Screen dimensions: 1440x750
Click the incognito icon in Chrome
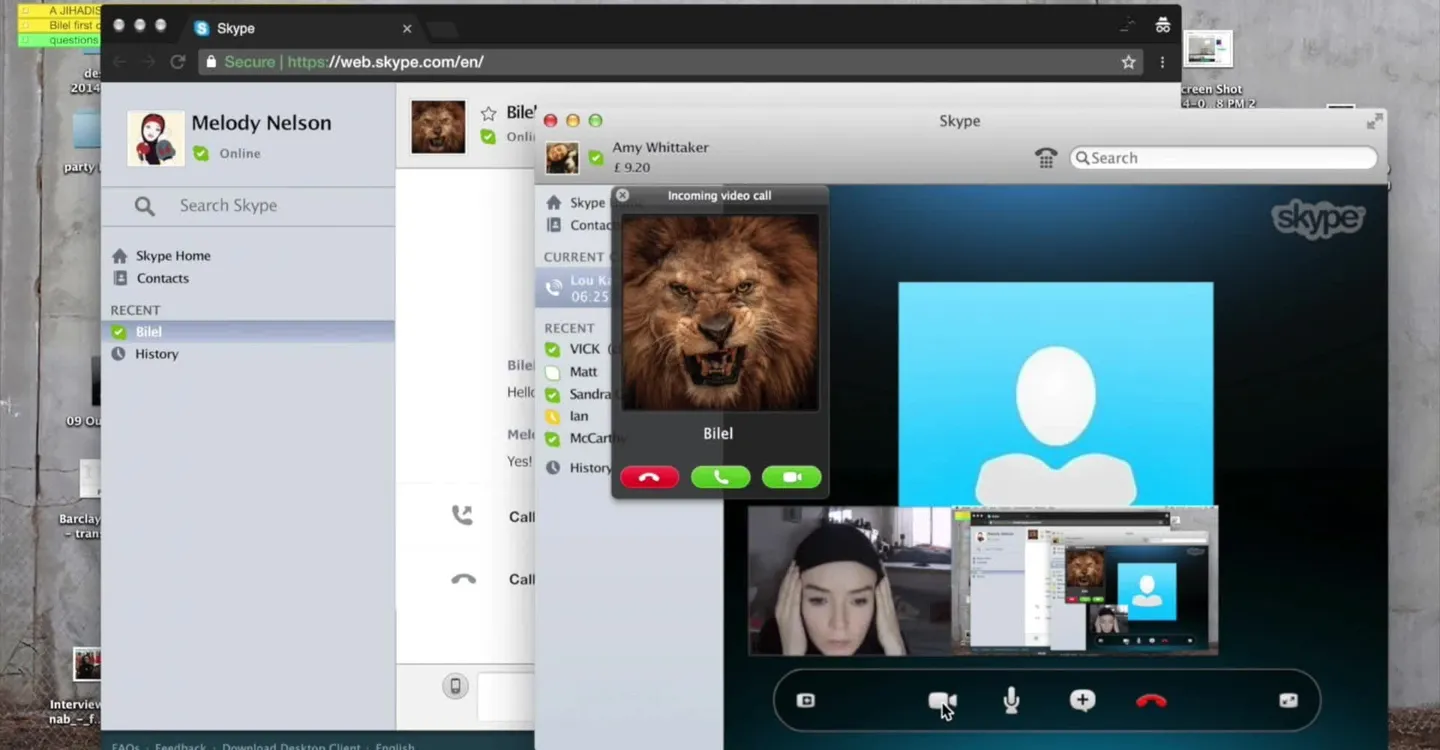click(1162, 26)
